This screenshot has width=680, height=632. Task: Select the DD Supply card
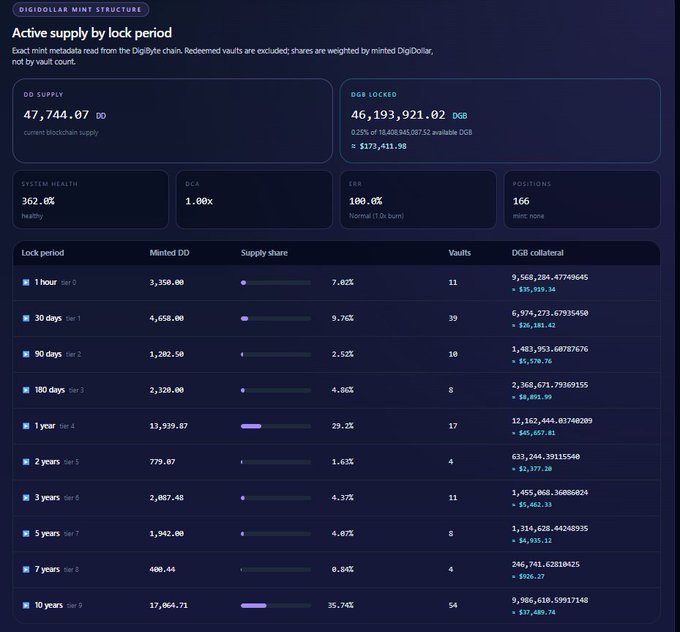173,121
